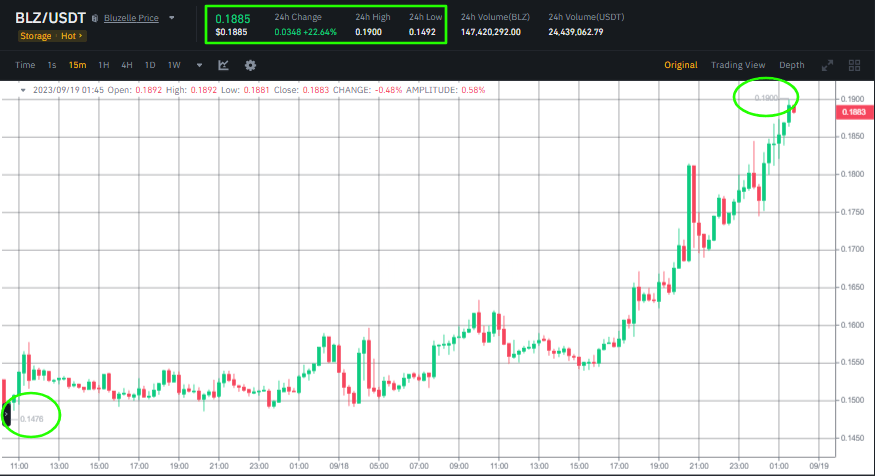Open the technical indicators chart icon

[x=223, y=65]
